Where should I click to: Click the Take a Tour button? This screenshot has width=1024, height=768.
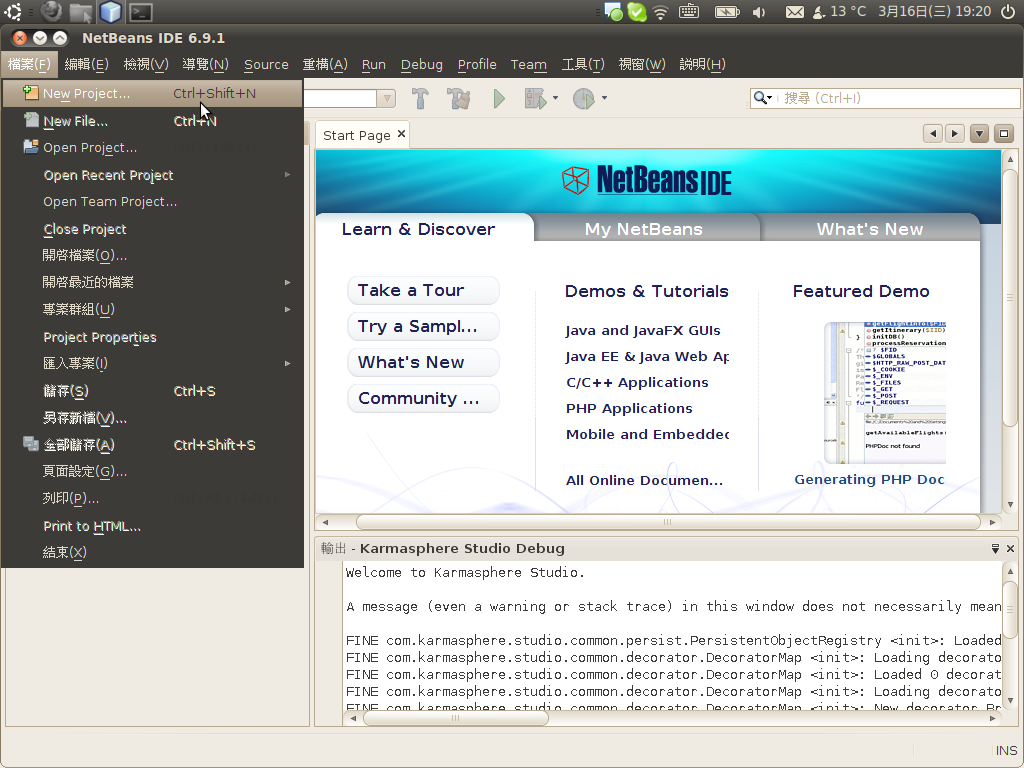tap(423, 290)
